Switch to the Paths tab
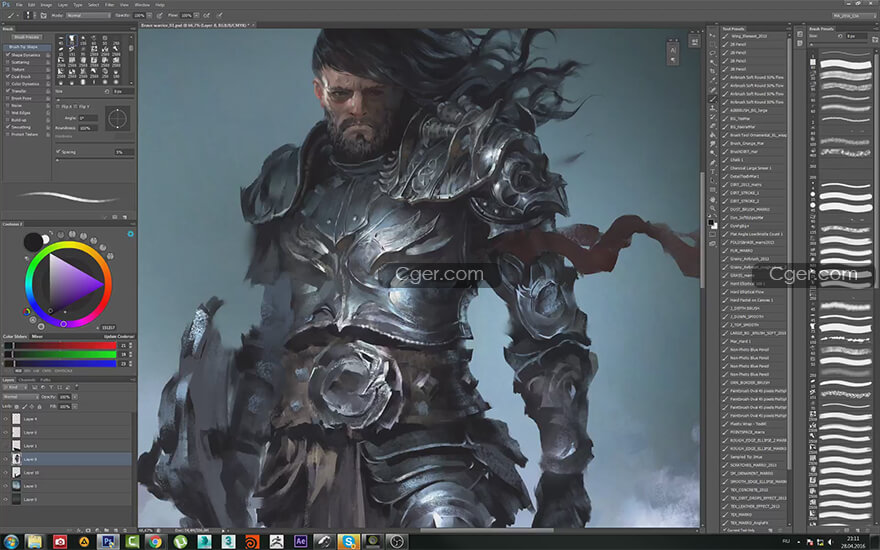This screenshot has height=550, width=880. point(45,380)
